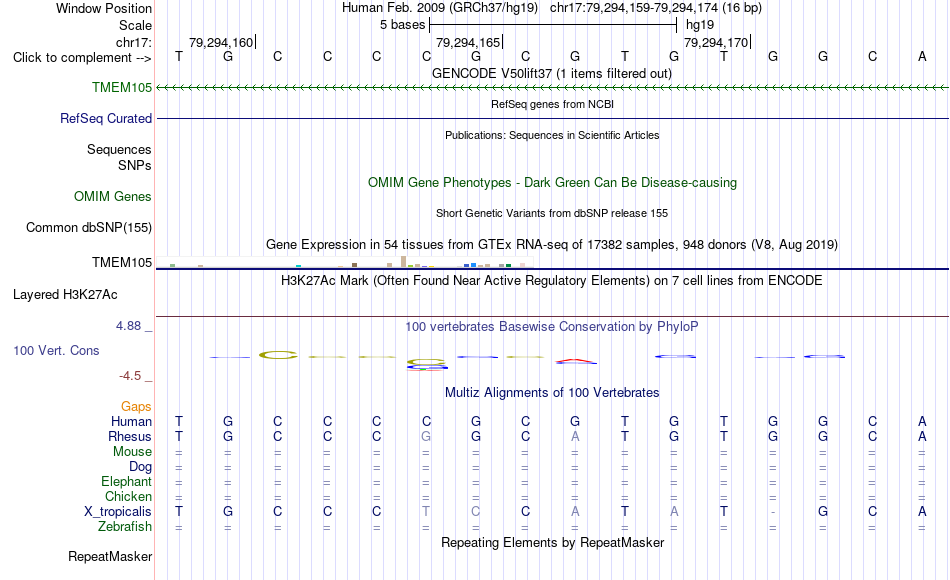Click the grey T mismatch in X_tropicalis row

tap(426, 512)
